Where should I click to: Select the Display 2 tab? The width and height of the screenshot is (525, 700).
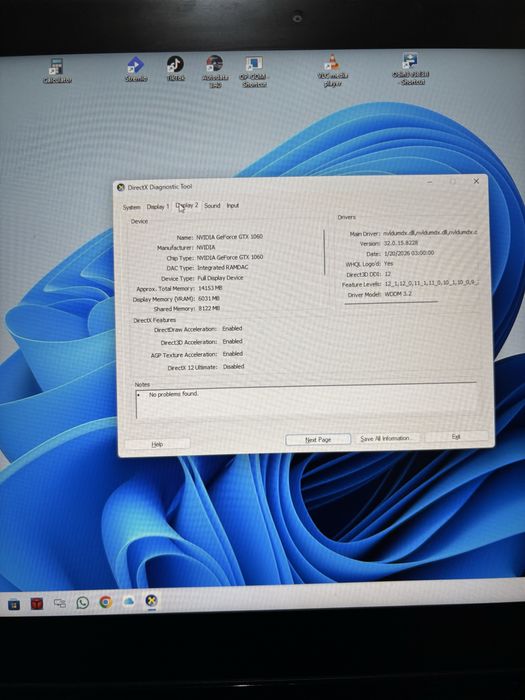tap(187, 205)
